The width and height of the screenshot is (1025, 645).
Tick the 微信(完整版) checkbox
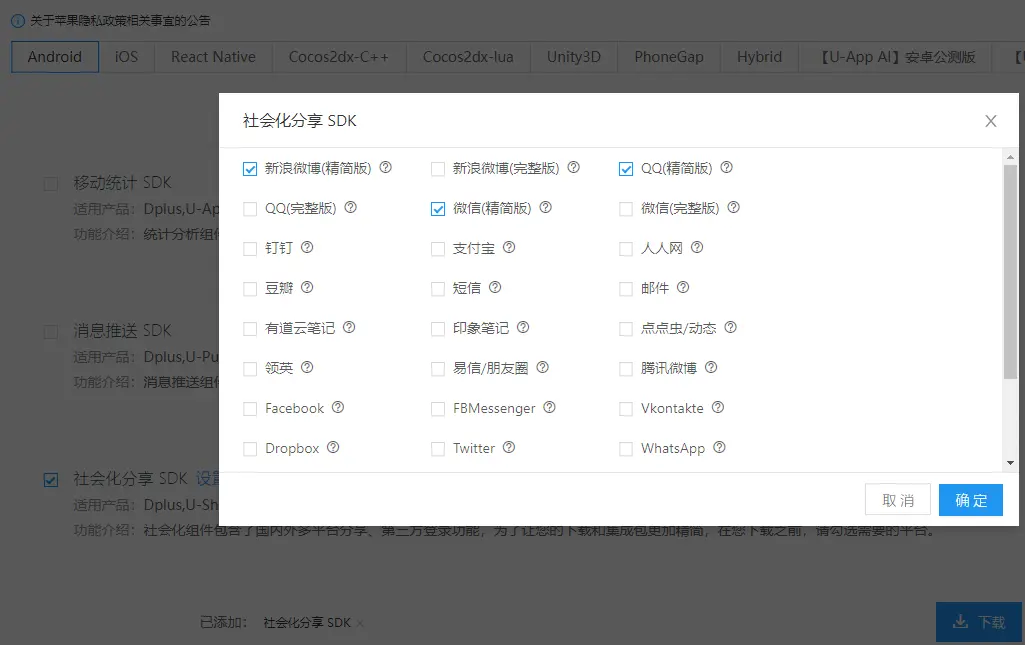[626, 208]
